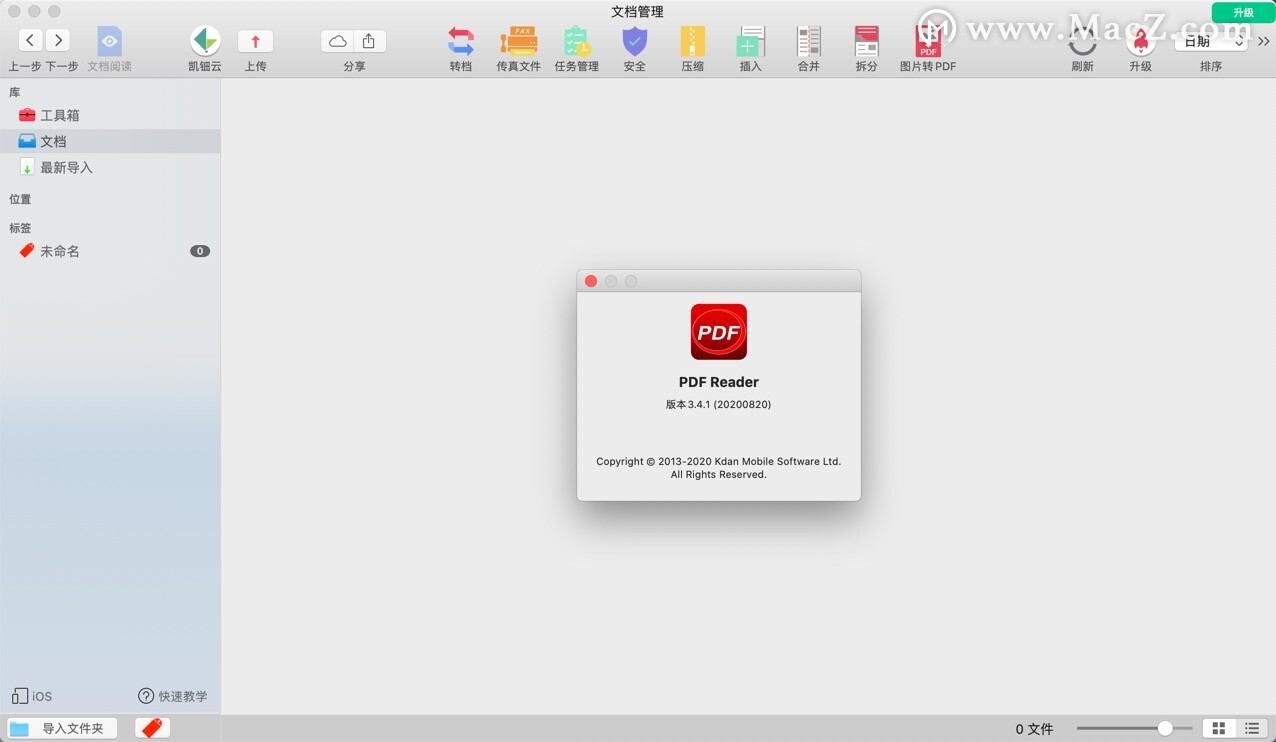Click the 0 文件 file count

click(x=1035, y=729)
